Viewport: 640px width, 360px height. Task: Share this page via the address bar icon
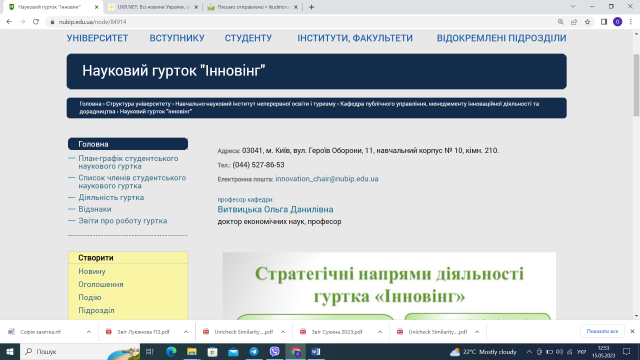574,22
